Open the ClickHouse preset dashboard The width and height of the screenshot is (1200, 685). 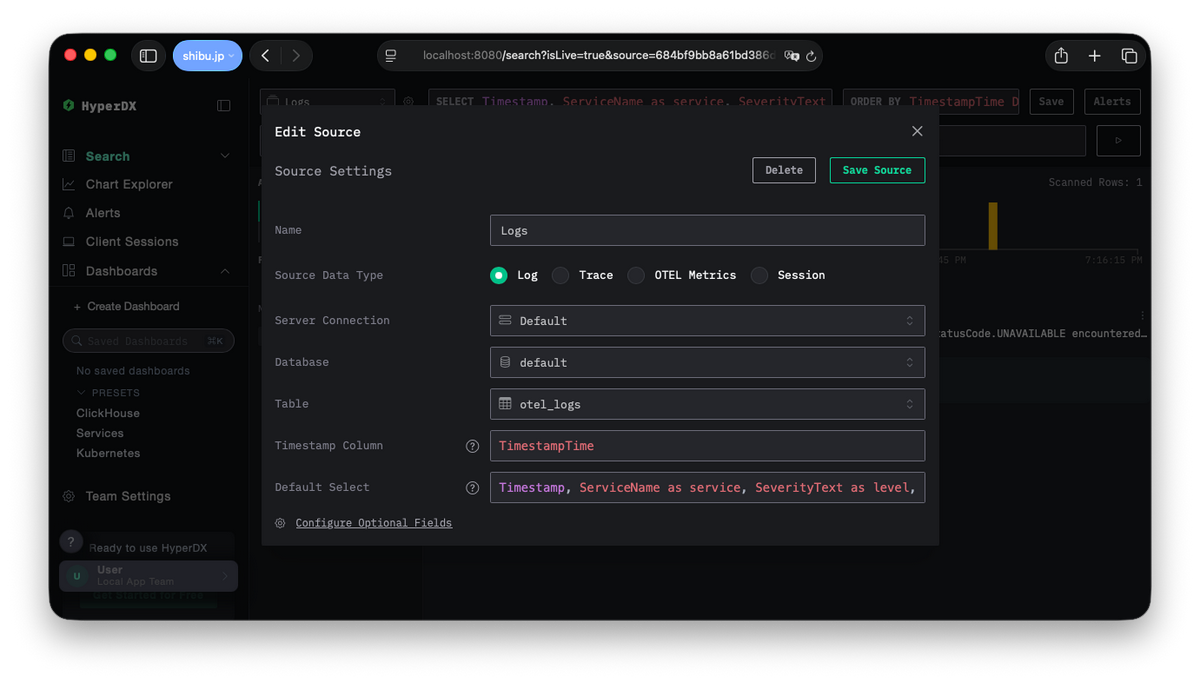[x=108, y=413]
